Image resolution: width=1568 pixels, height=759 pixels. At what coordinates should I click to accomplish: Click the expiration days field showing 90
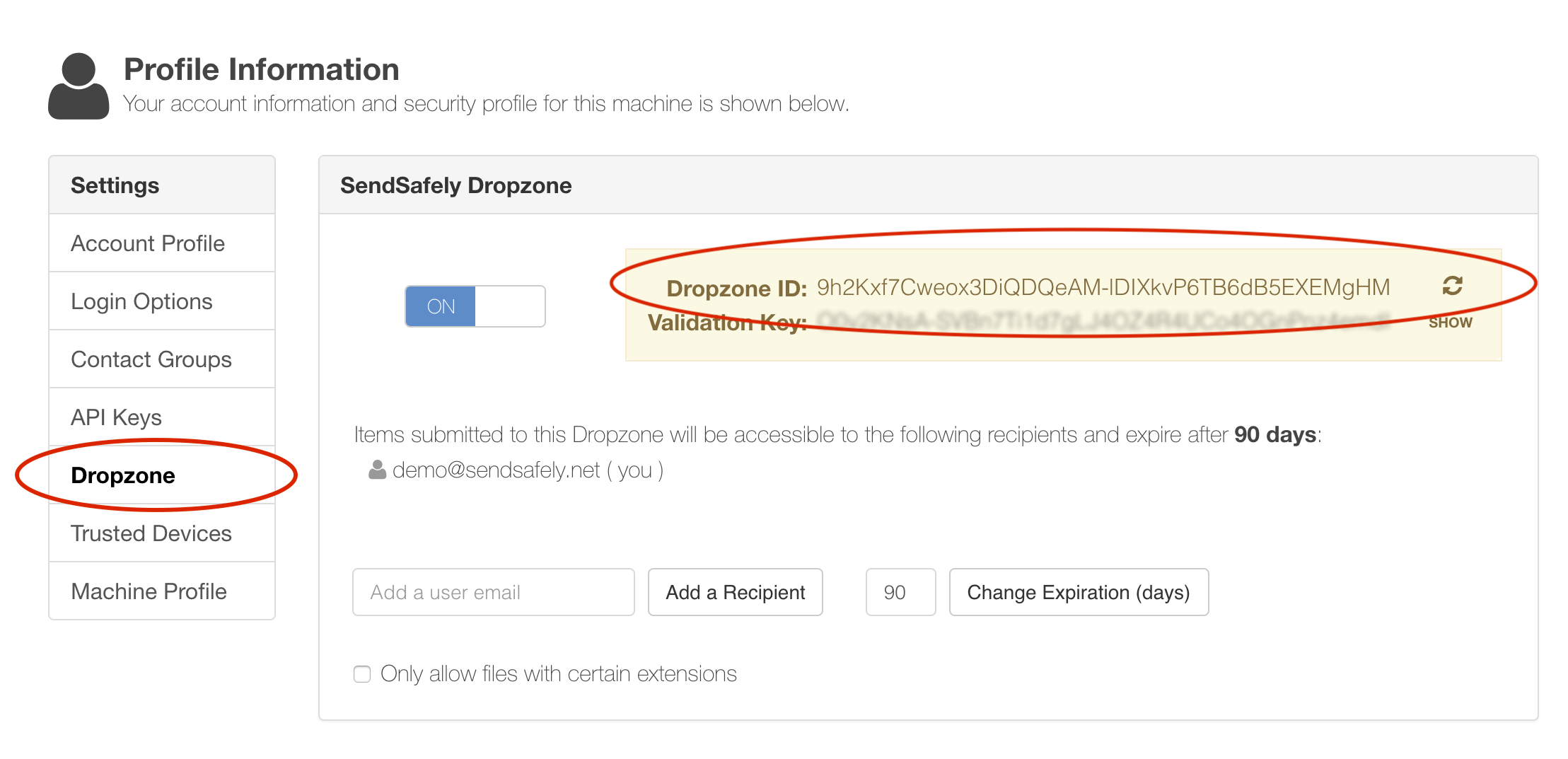pyautogui.click(x=901, y=592)
